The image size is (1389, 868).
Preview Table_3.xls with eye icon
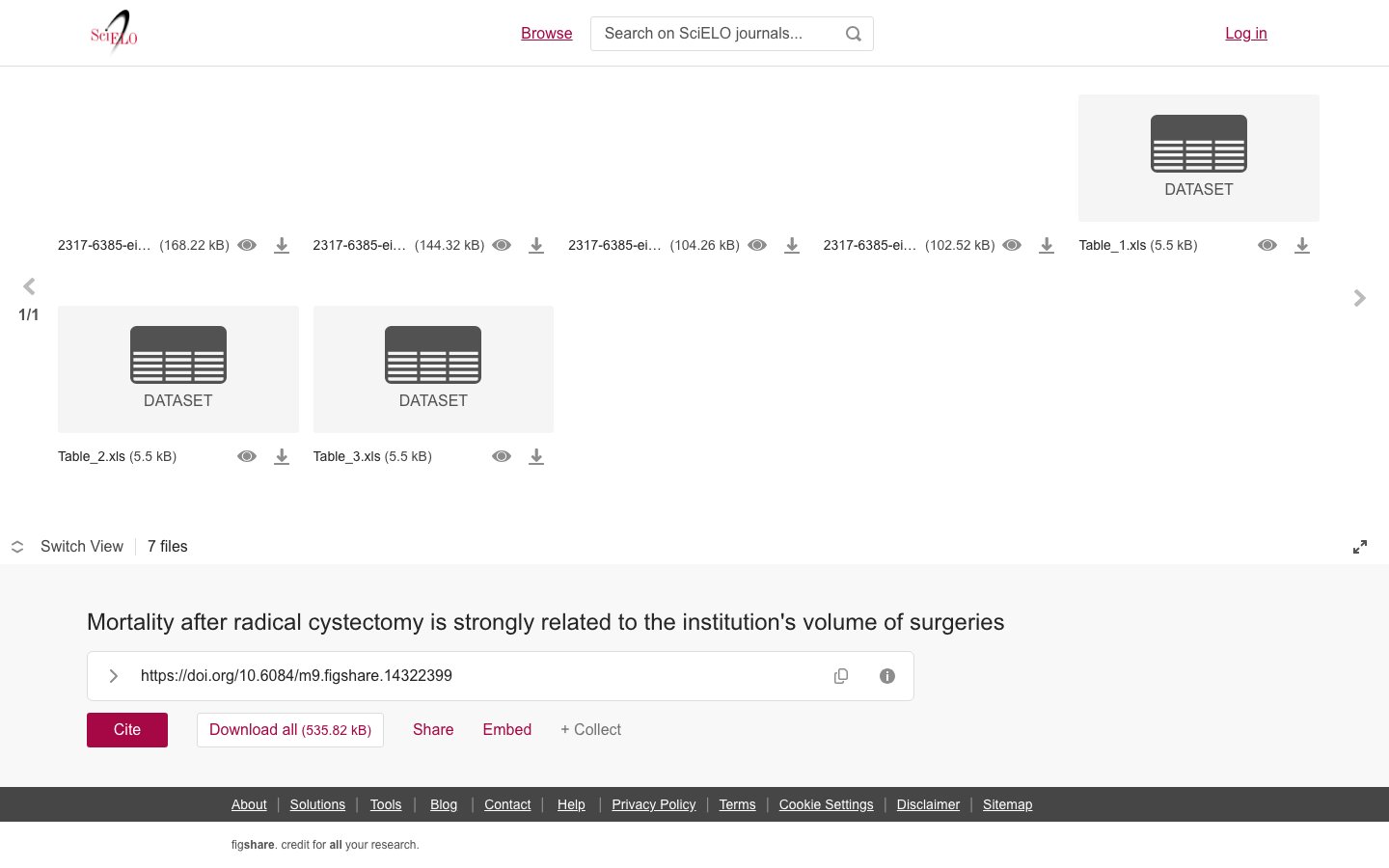point(502,456)
